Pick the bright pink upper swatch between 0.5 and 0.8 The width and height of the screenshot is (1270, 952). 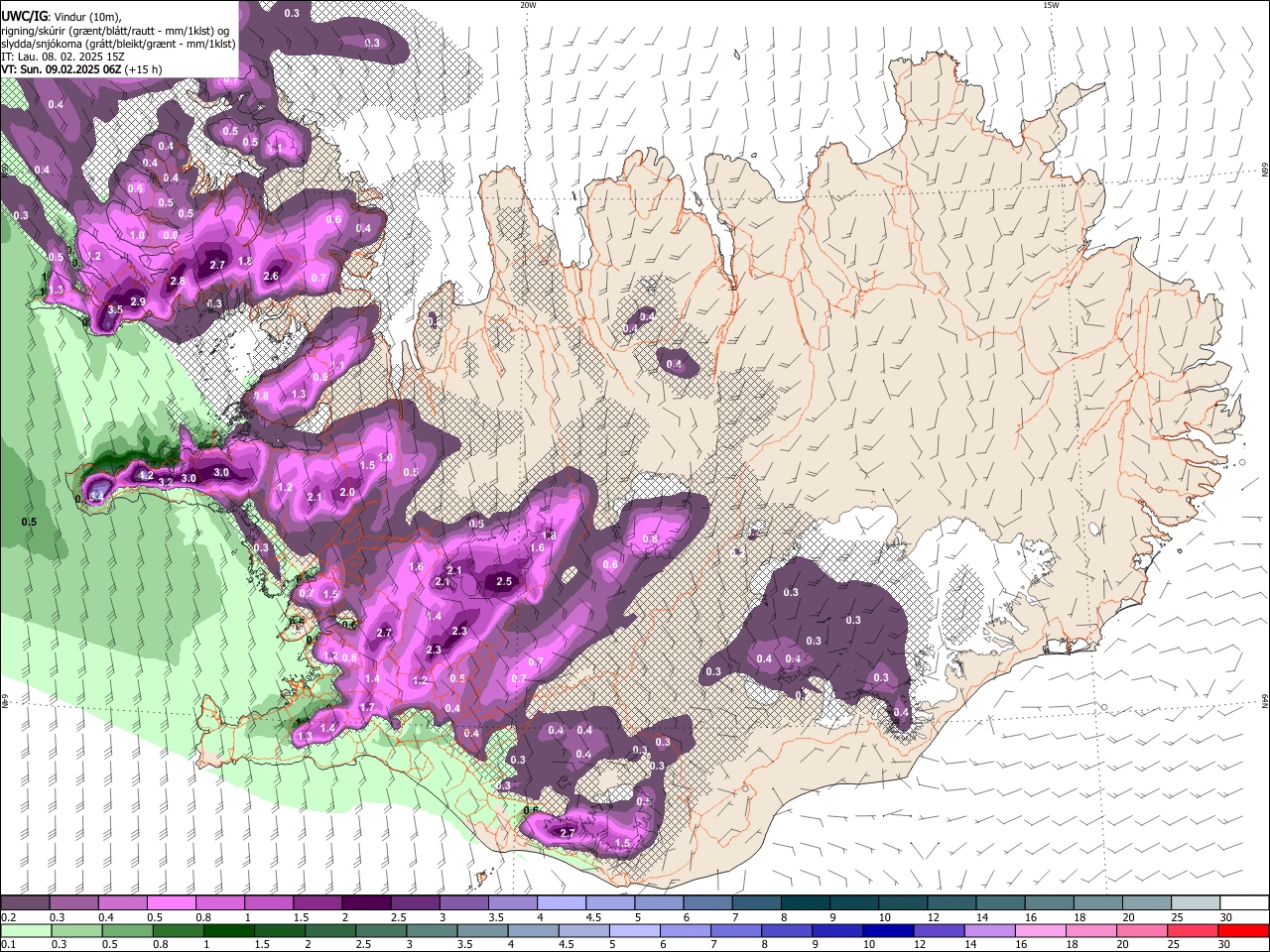172,903
